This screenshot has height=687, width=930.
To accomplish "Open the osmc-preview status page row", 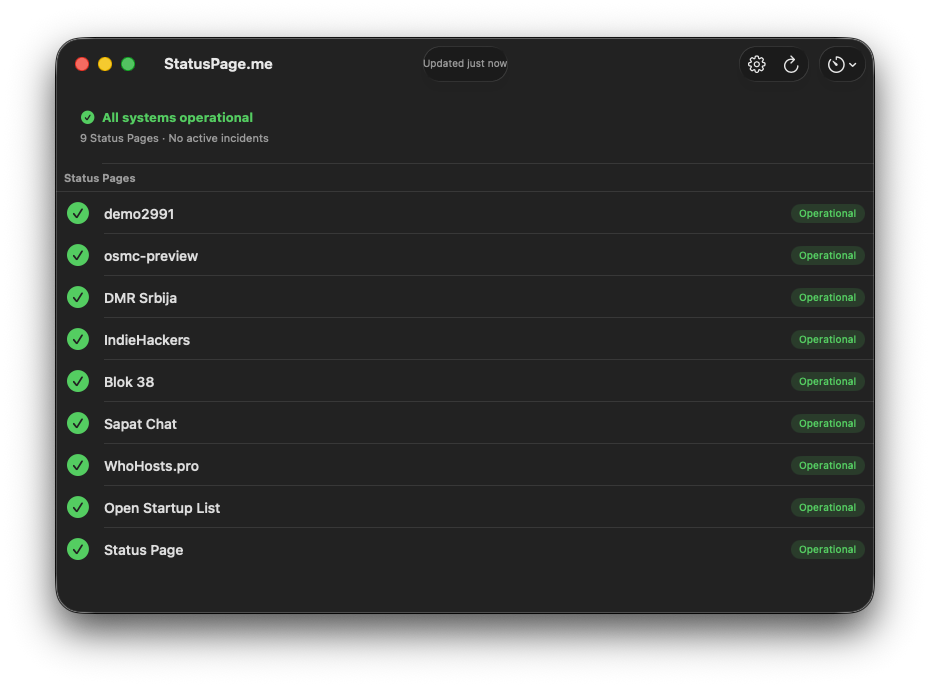I will click(465, 255).
